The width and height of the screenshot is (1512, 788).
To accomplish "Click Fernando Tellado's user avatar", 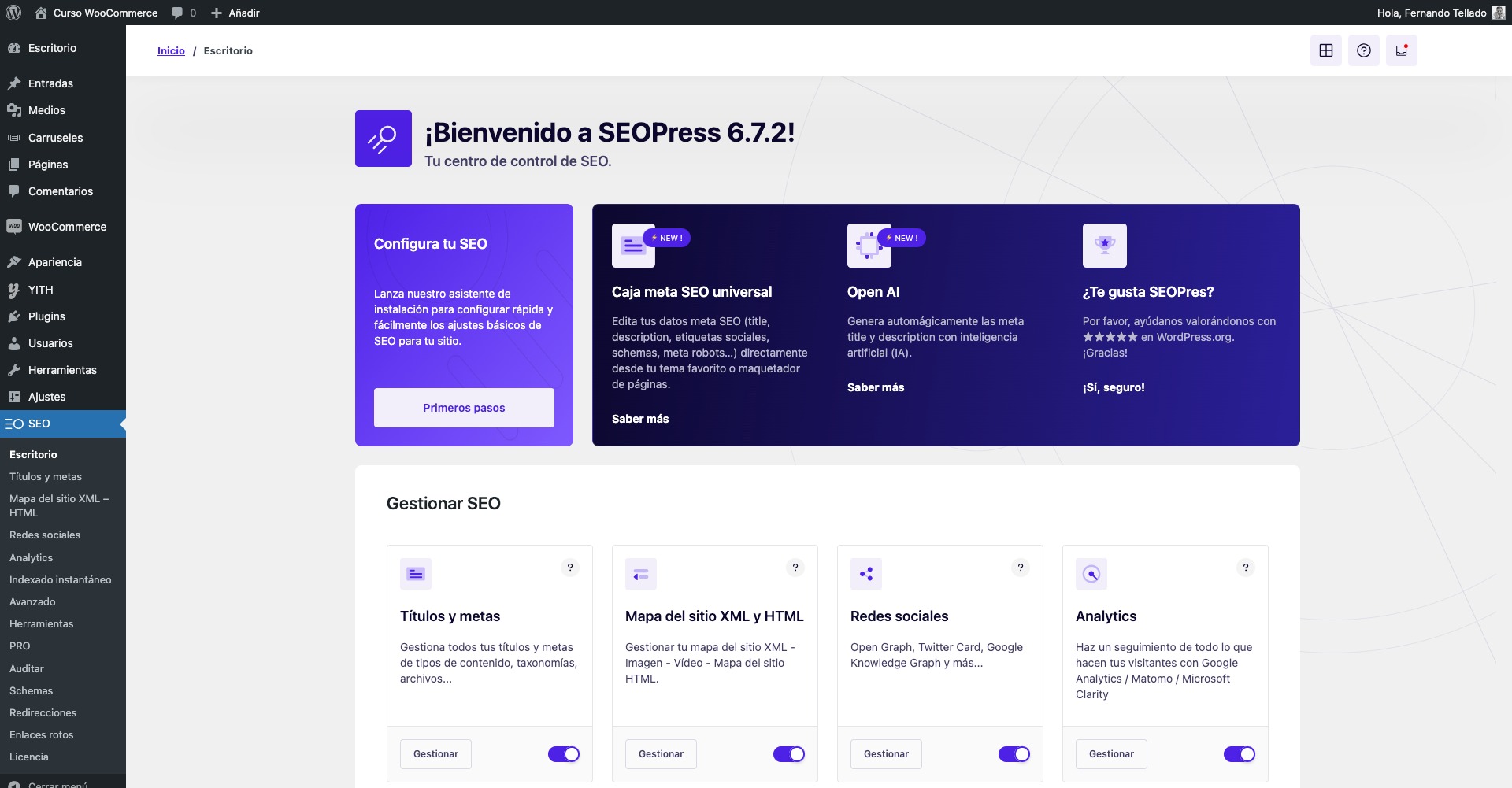I will pyautogui.click(x=1499, y=13).
